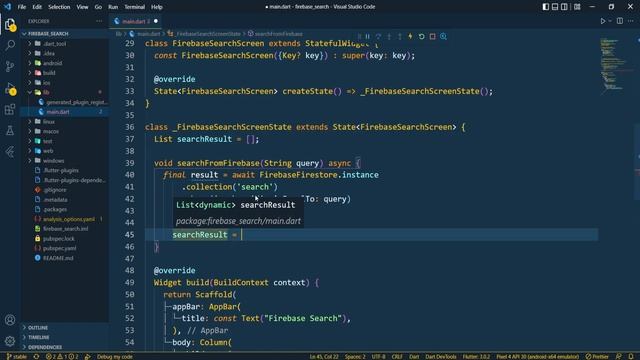Restart the debug session
This screenshot has width=640, height=360.
pyautogui.click(x=422, y=36)
